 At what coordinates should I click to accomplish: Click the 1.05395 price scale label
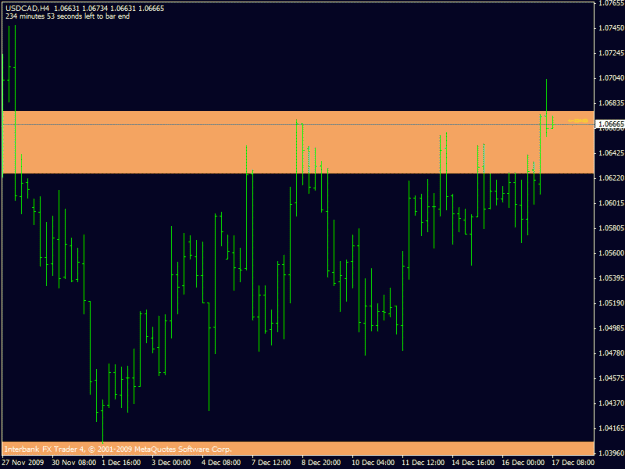(x=611, y=278)
